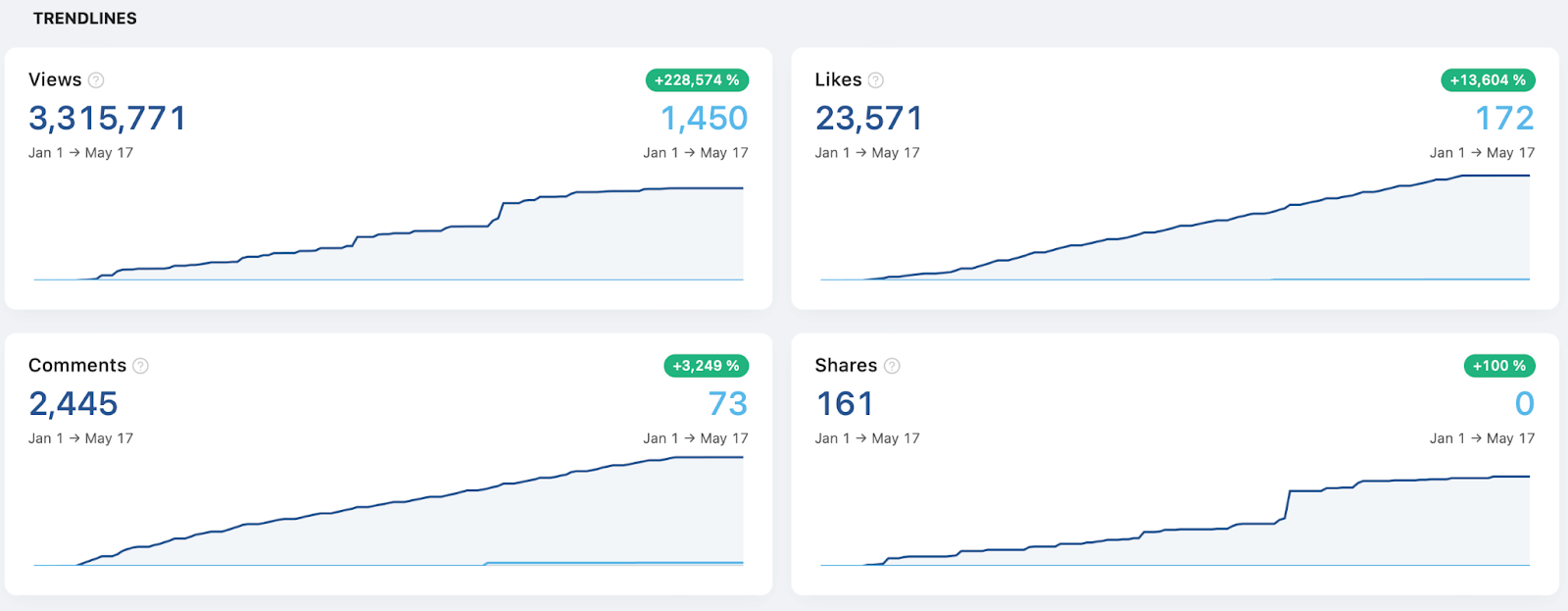This screenshot has width=1568, height=611.
Task: Select the 172 comparison likes value
Action: (x=1505, y=119)
